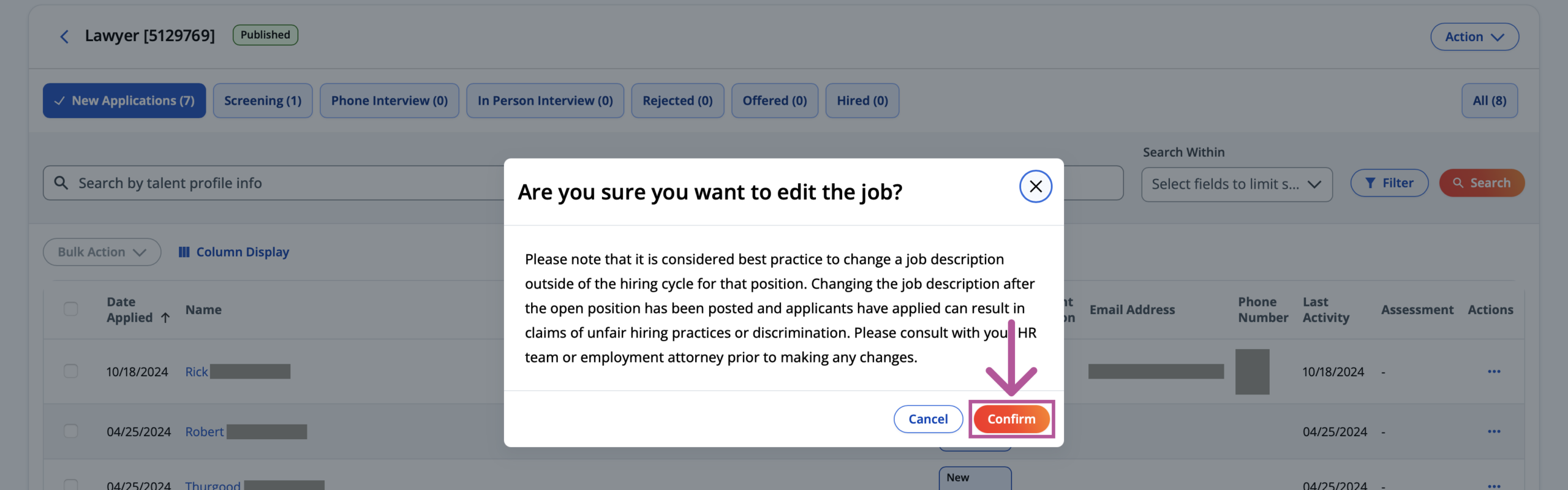This screenshot has height=490, width=1568.
Task: Click the magnifier icon in talent search field
Action: point(61,183)
